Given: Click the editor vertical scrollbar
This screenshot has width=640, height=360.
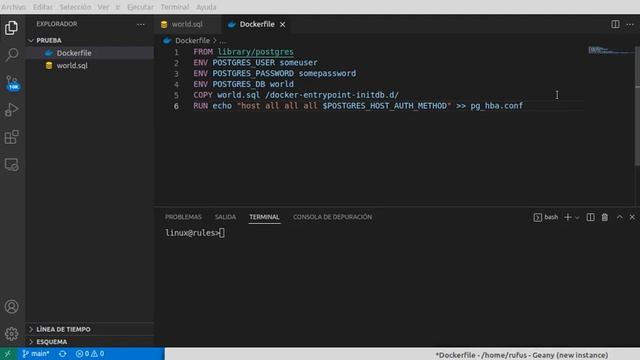Looking at the screenshot, I should [637, 106].
